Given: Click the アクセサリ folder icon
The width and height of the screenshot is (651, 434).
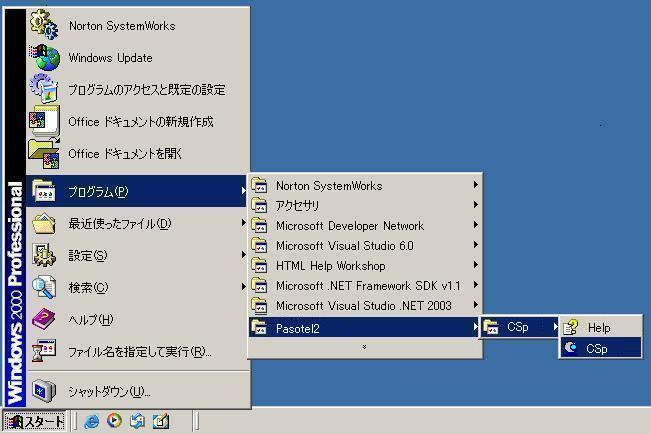Looking at the screenshot, I should tap(259, 205).
